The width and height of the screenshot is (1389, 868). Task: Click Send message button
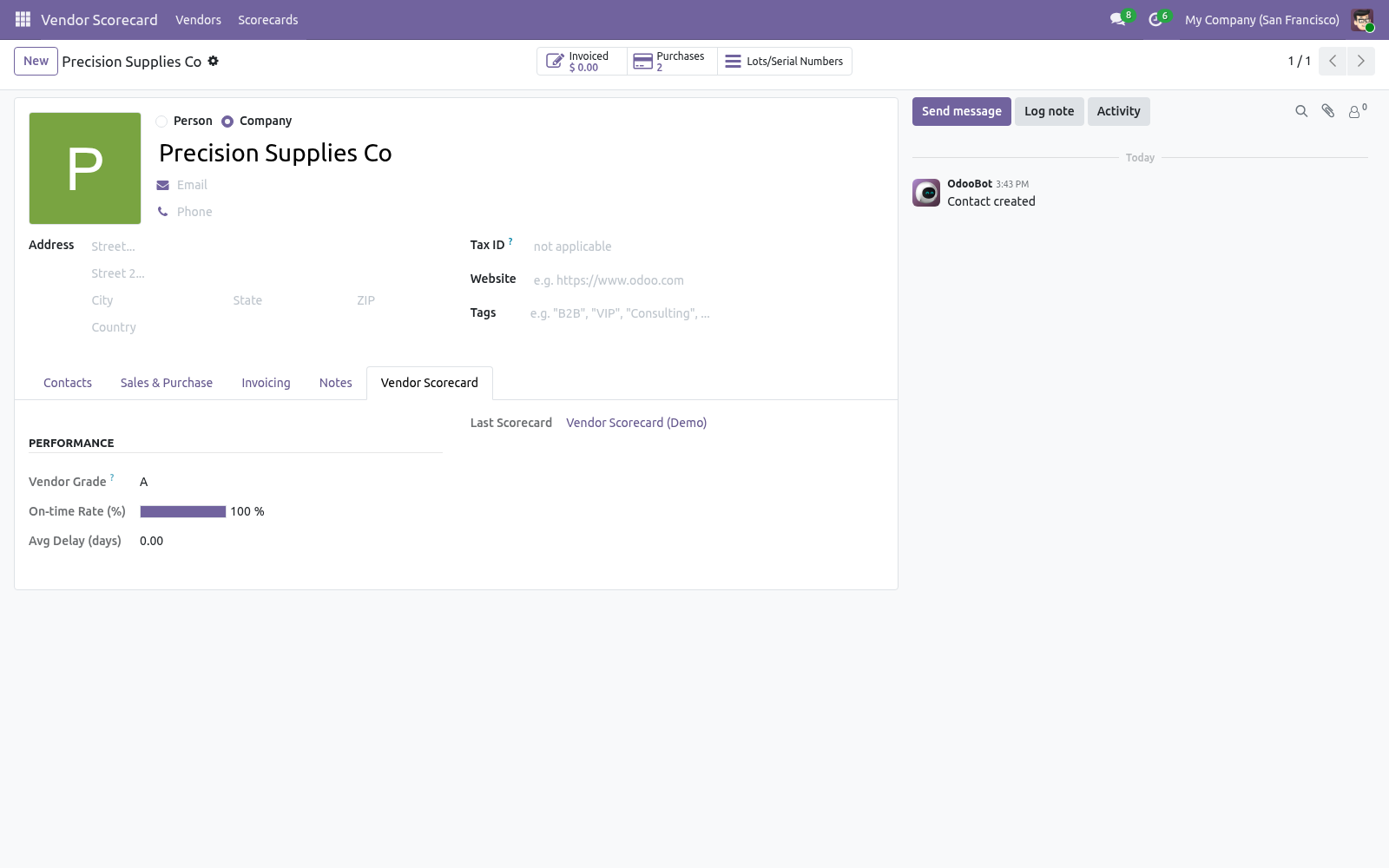pyautogui.click(x=961, y=111)
